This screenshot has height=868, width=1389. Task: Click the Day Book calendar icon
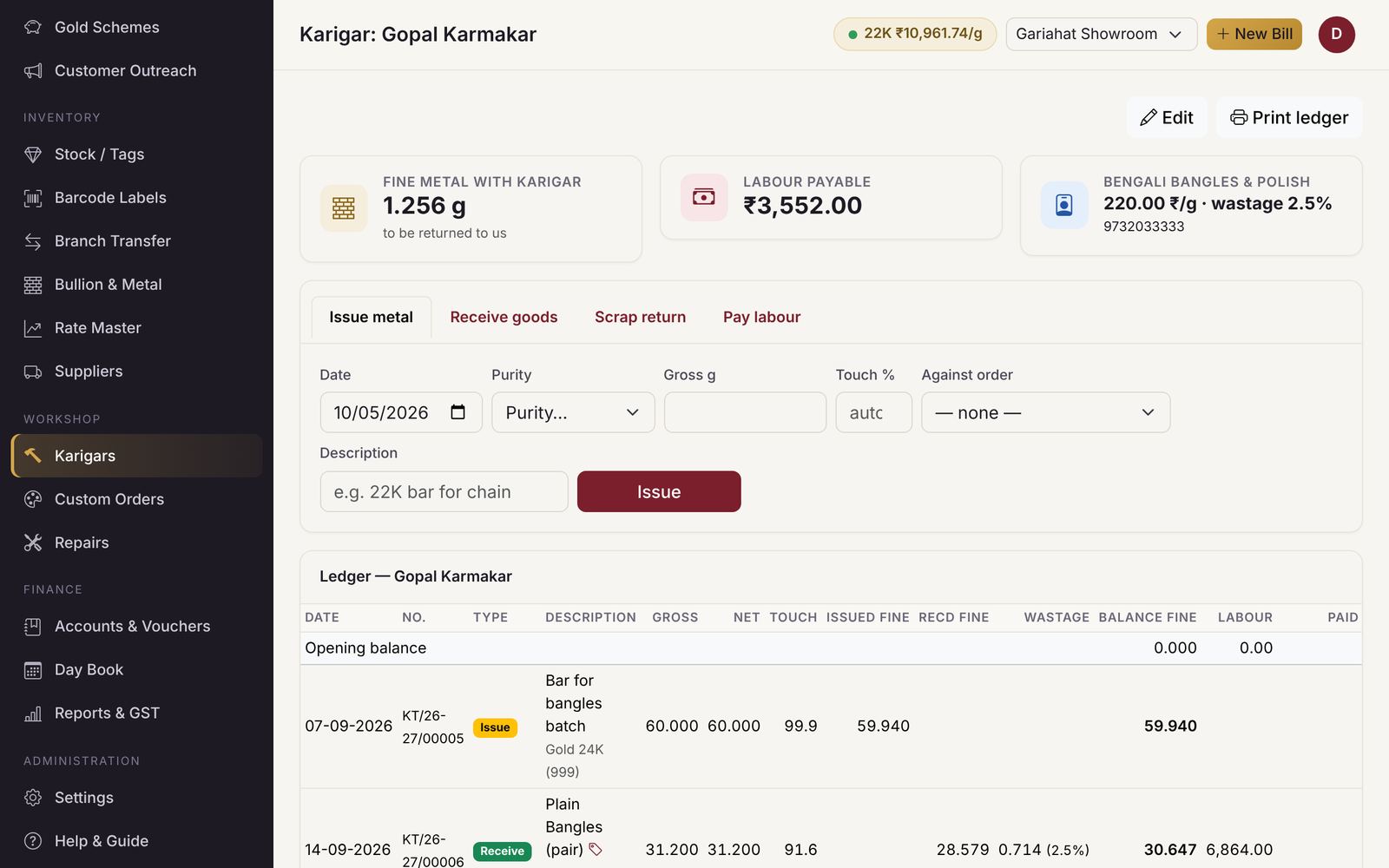pyautogui.click(x=33, y=670)
